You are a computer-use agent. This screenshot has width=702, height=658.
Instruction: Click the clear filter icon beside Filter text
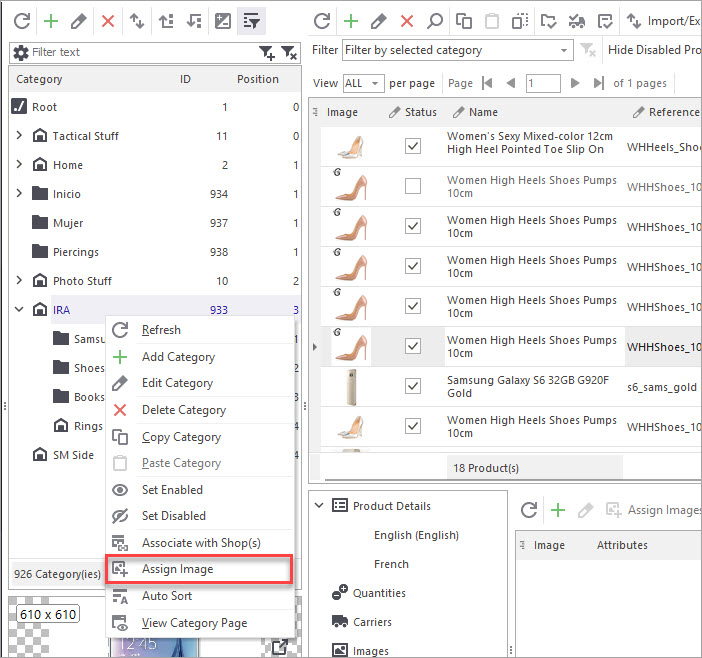[x=288, y=52]
